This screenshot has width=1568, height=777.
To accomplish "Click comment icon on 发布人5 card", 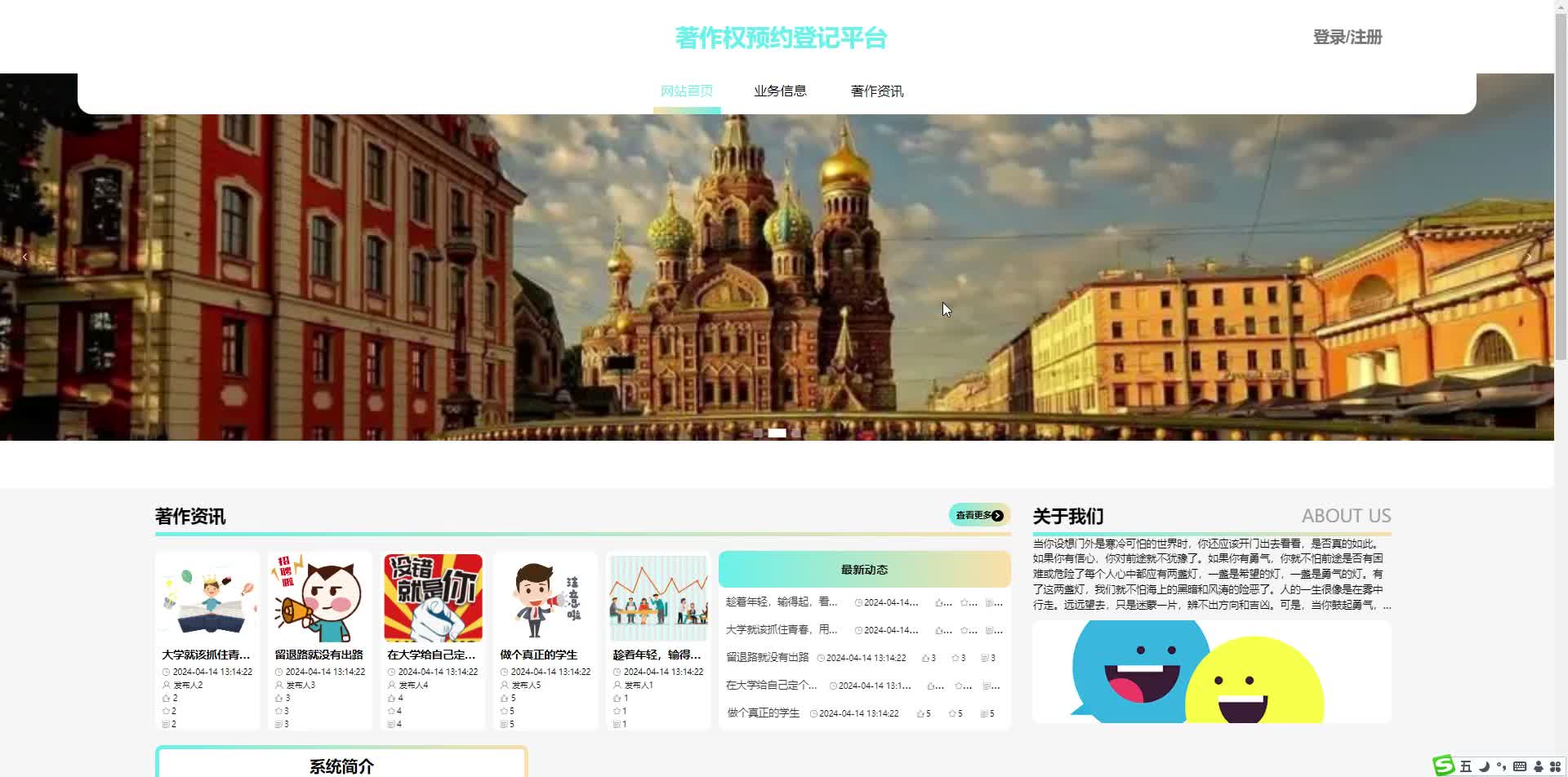I will click(x=505, y=725).
